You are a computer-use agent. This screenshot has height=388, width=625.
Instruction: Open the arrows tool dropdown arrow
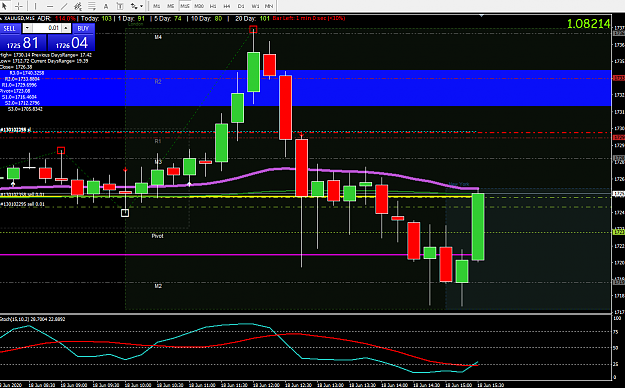point(141,6)
